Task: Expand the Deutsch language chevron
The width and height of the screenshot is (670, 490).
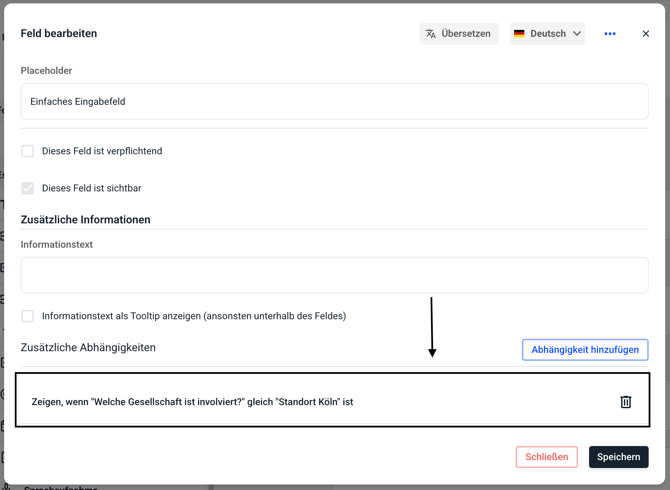Action: (577, 34)
